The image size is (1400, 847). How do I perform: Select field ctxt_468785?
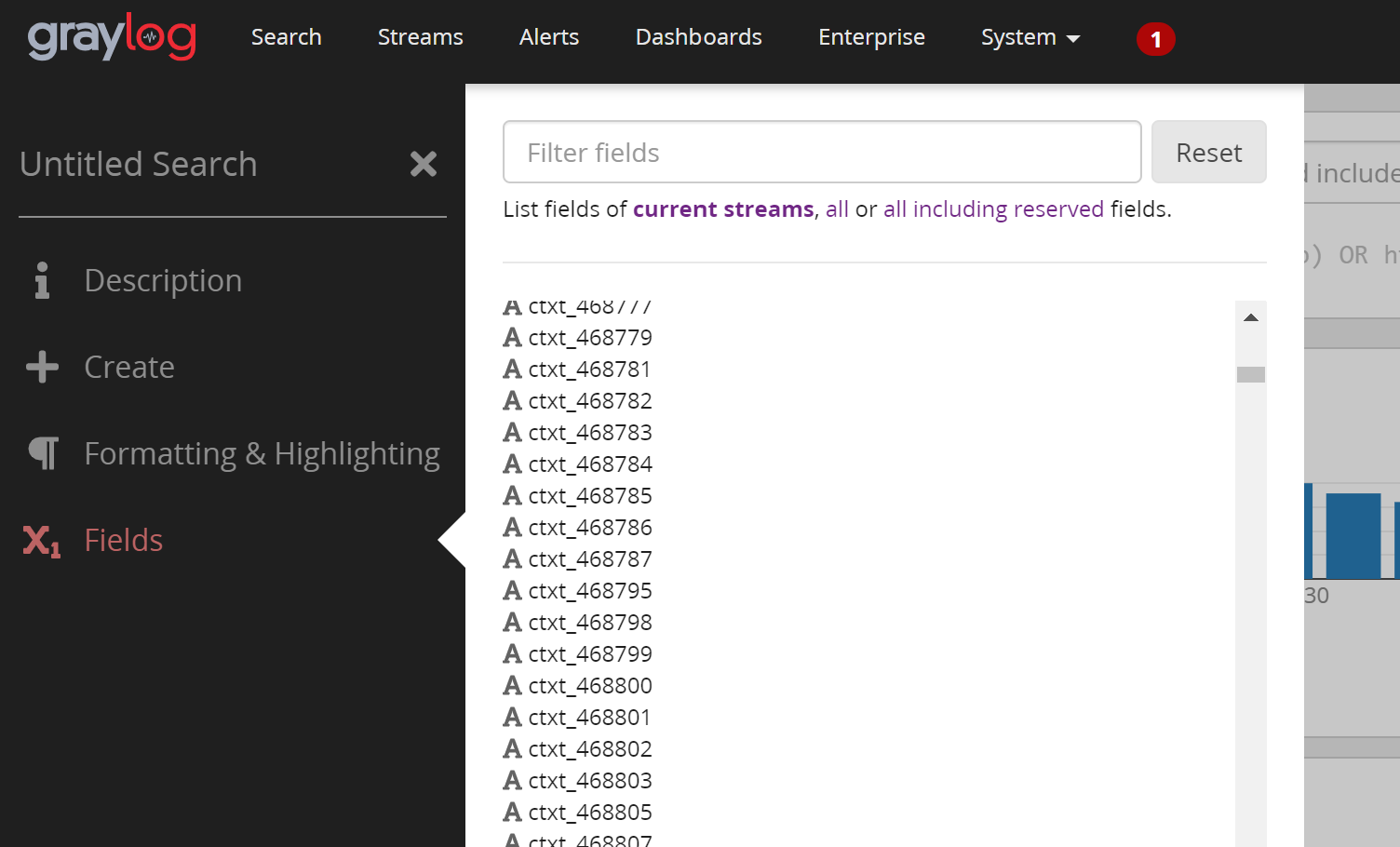[590, 496]
